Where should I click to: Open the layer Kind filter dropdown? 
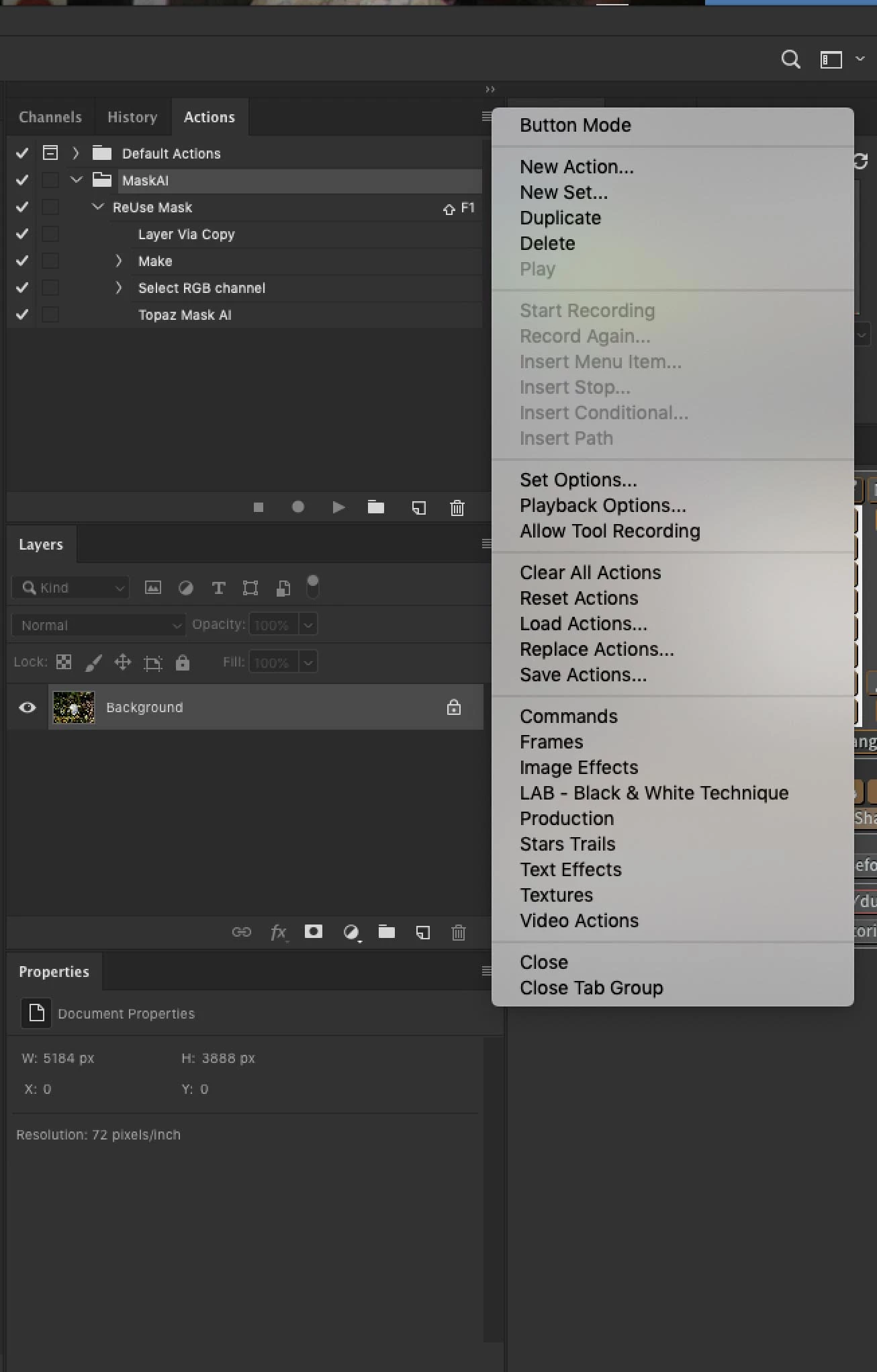click(x=71, y=588)
